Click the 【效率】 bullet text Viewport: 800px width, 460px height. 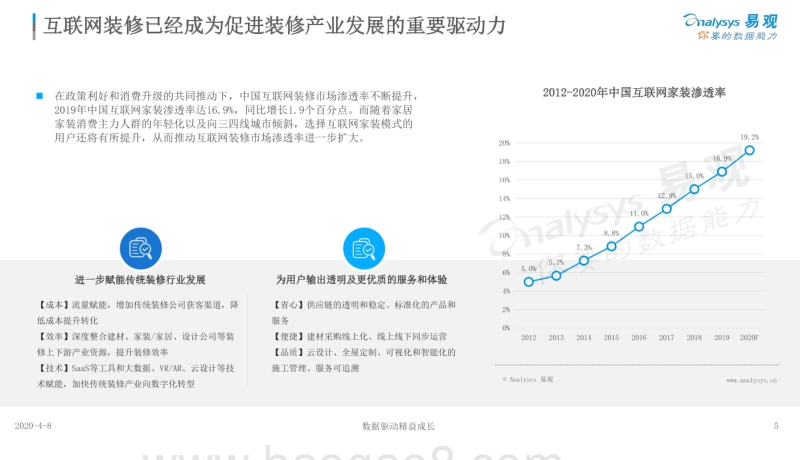[x=136, y=344]
